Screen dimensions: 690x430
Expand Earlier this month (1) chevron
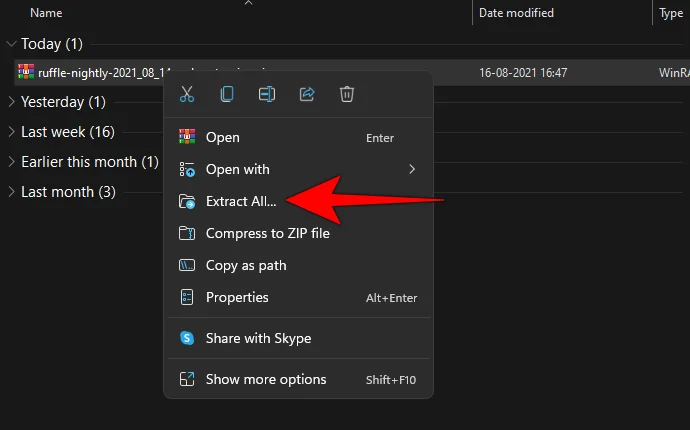point(11,162)
